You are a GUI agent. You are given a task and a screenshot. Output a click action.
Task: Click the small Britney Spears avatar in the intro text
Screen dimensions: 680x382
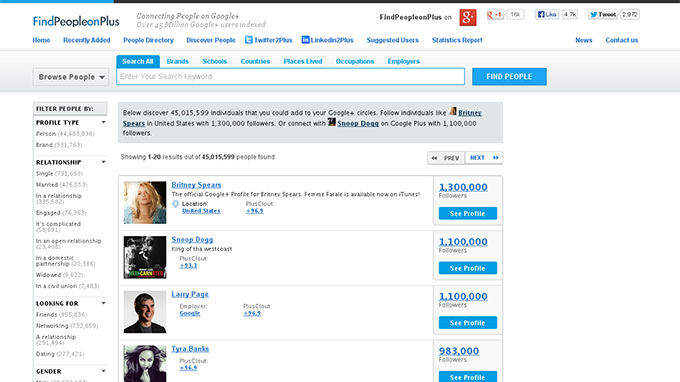pos(453,111)
